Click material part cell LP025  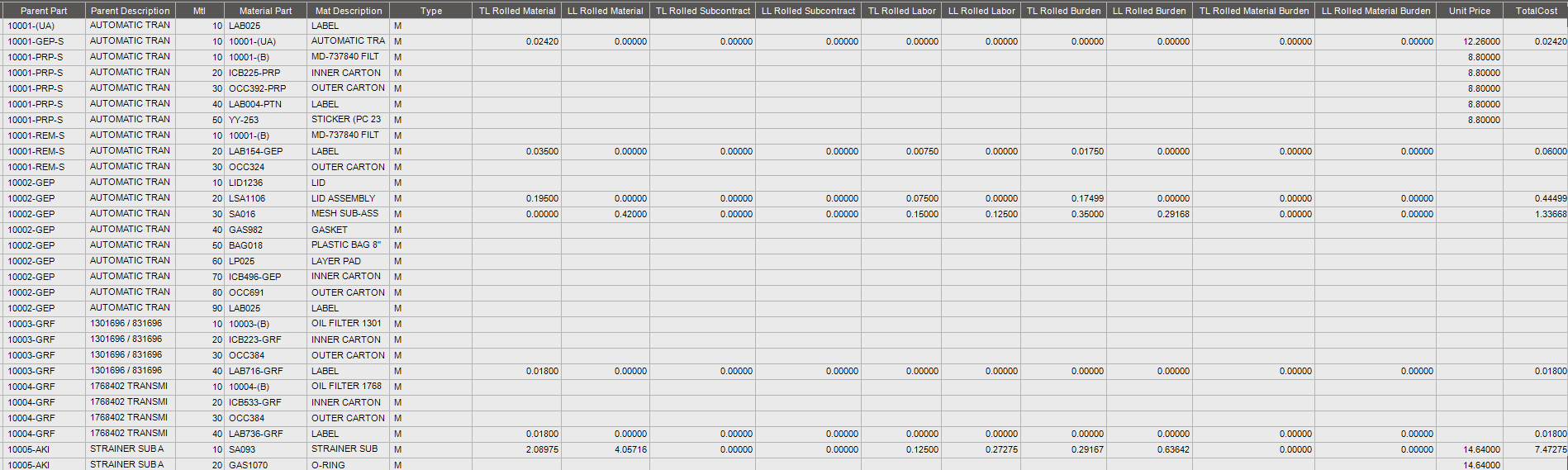[265, 261]
